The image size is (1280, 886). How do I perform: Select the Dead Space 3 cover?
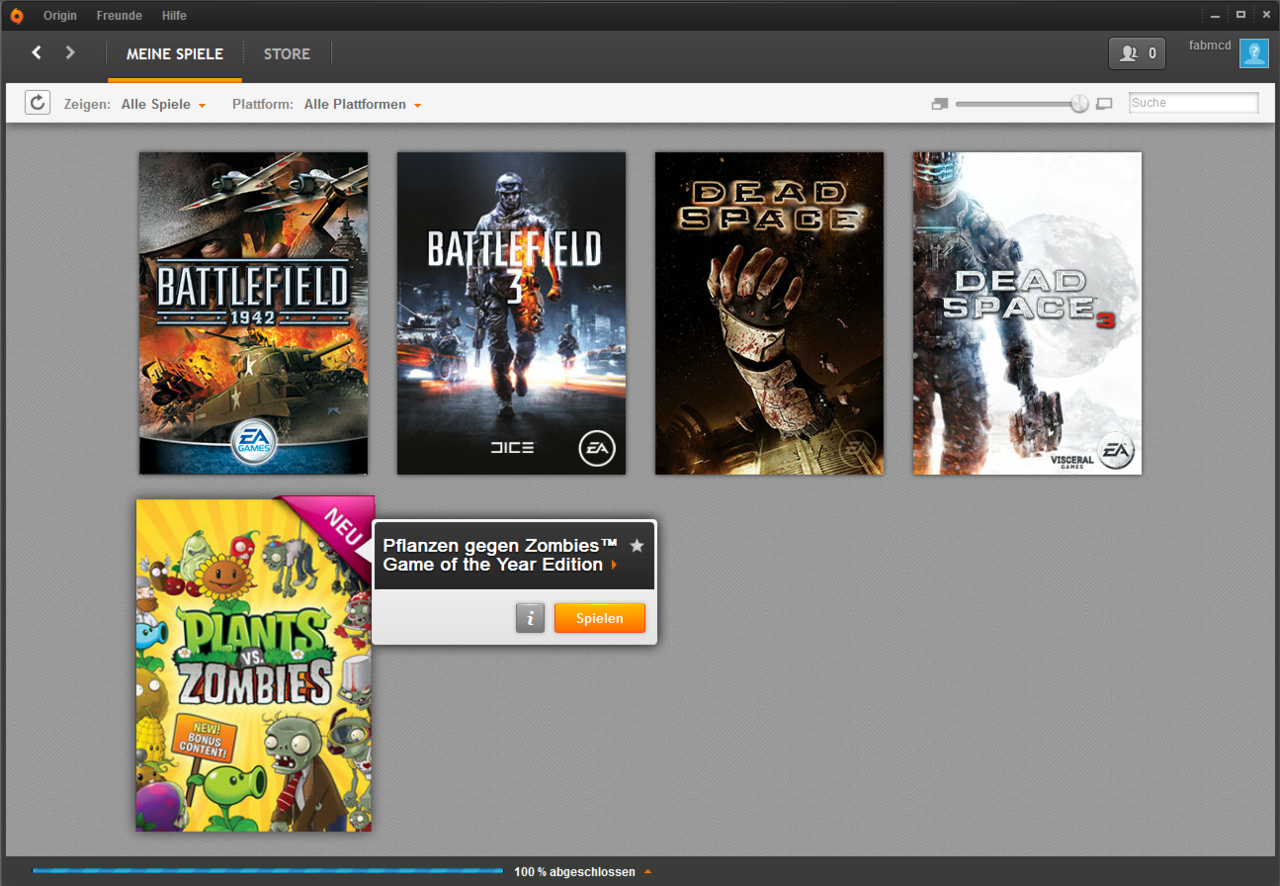pos(1027,313)
